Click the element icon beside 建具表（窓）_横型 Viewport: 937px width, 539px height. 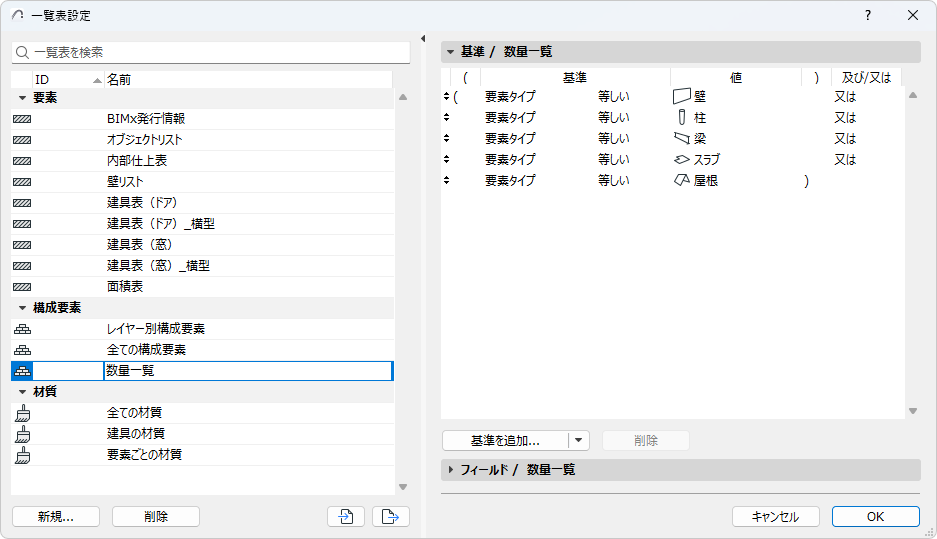pos(22,266)
